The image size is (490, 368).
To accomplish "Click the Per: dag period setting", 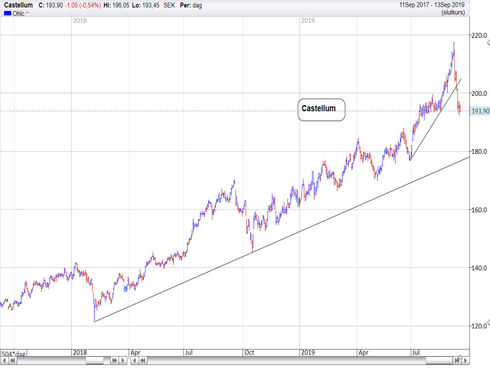I will point(191,5).
